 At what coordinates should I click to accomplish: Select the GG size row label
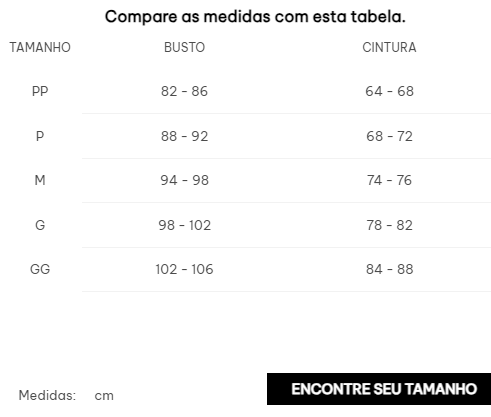(40, 269)
